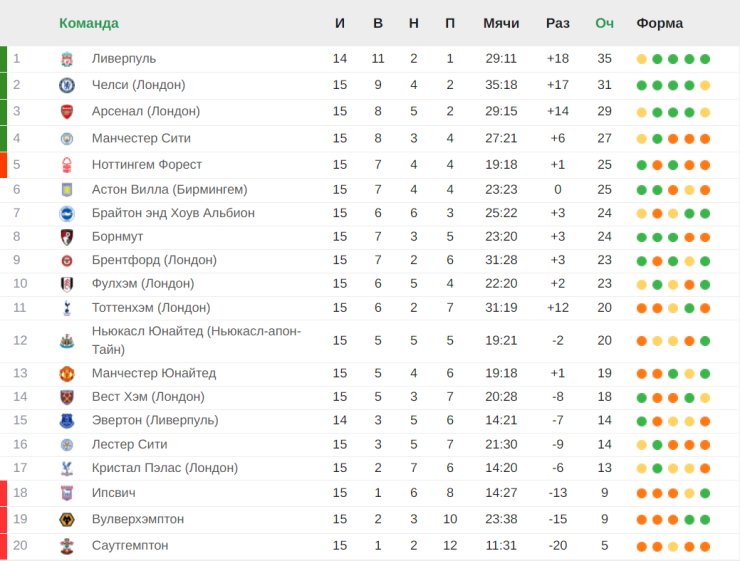Open the Фулхэм (Лондон) team link
This screenshot has width=740, height=561.
pyautogui.click(x=143, y=284)
